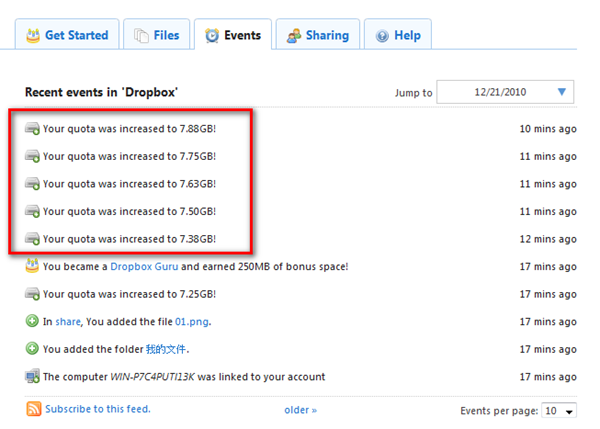Click the question mark icon on Help tab
This screenshot has height=429, width=600.
[382, 36]
